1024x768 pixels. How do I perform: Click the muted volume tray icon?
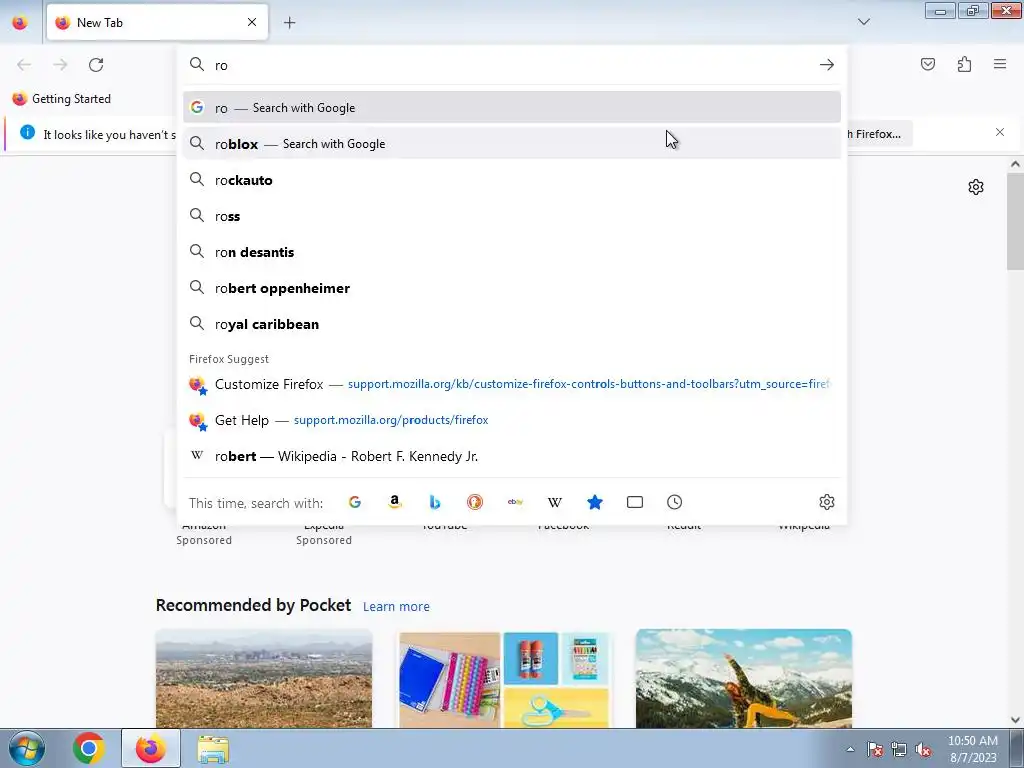pos(923,749)
